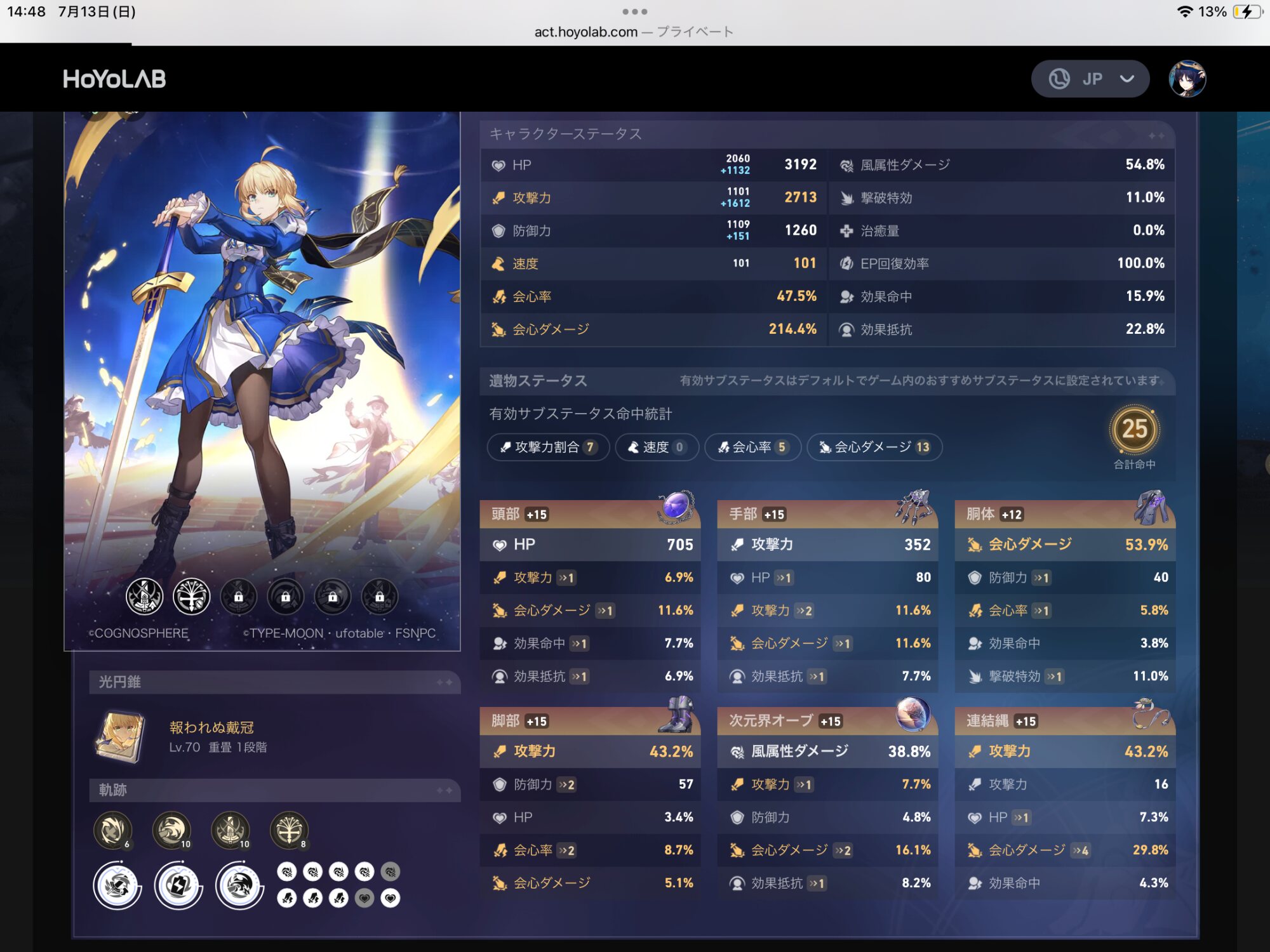Viewport: 1270px width, 952px height.
Task: Open the 報われぬ戴冠 light cone thumbnail
Action: pyautogui.click(x=119, y=737)
